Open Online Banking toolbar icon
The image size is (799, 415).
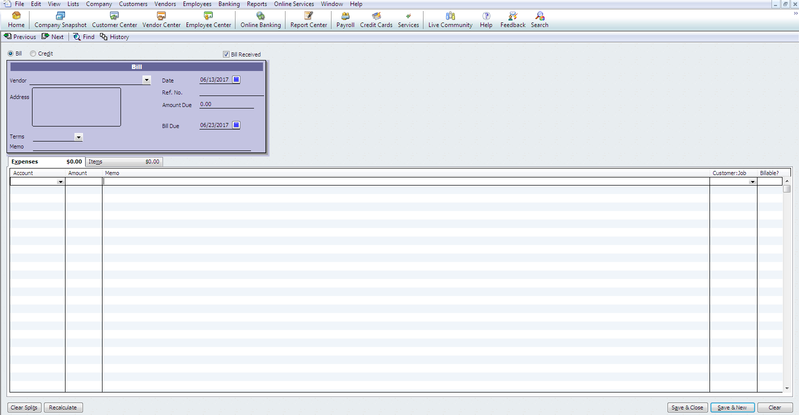pyautogui.click(x=260, y=20)
